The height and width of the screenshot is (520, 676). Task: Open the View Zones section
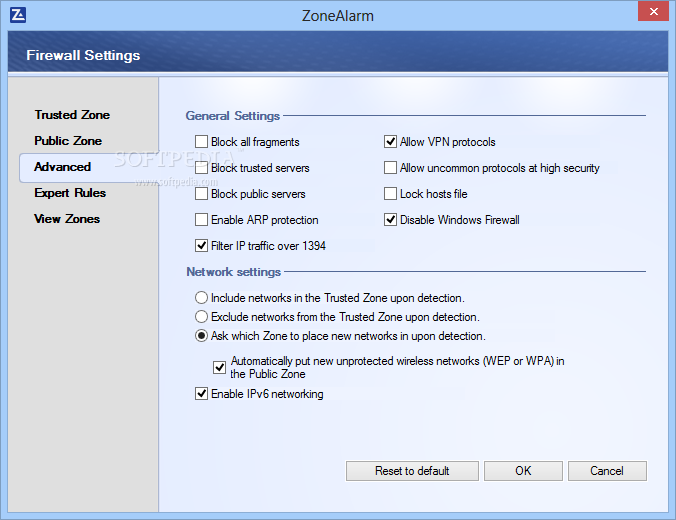(x=67, y=219)
